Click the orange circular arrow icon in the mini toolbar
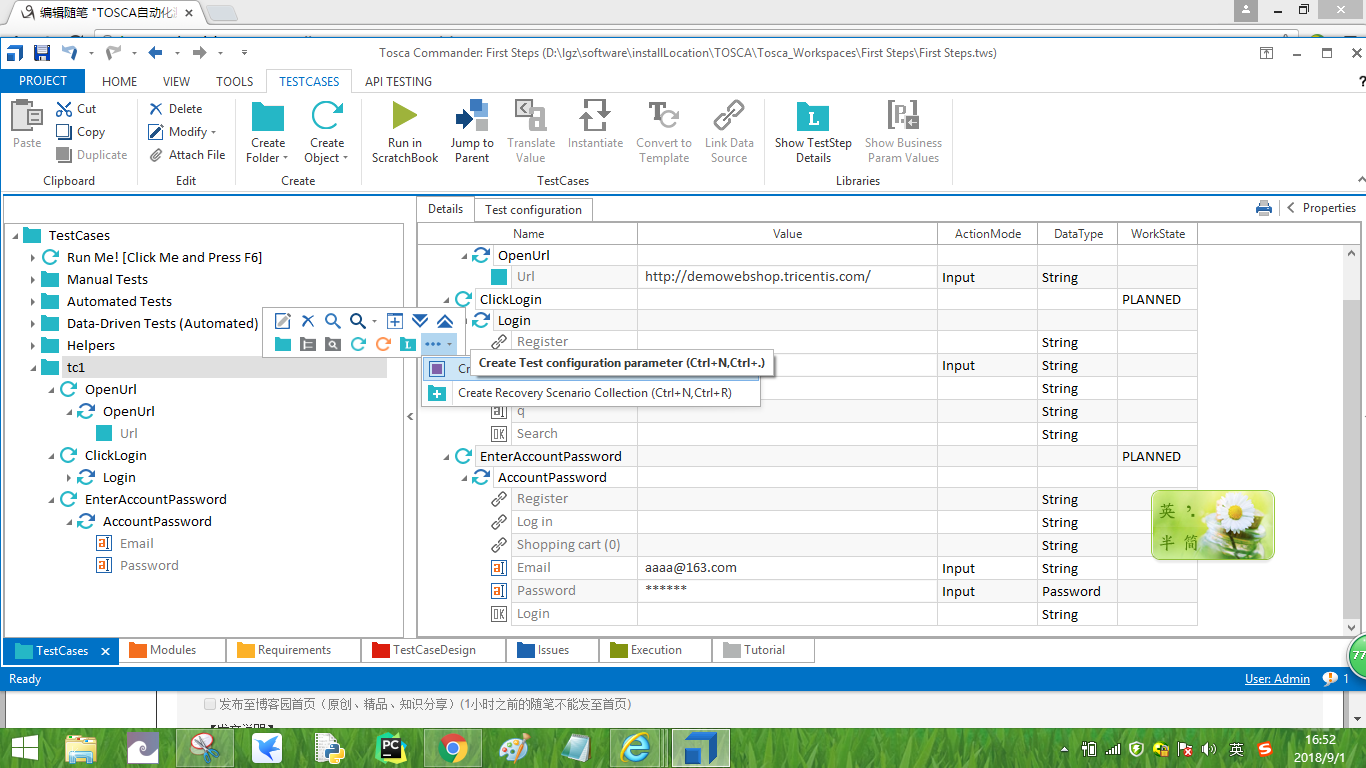 tap(383, 344)
